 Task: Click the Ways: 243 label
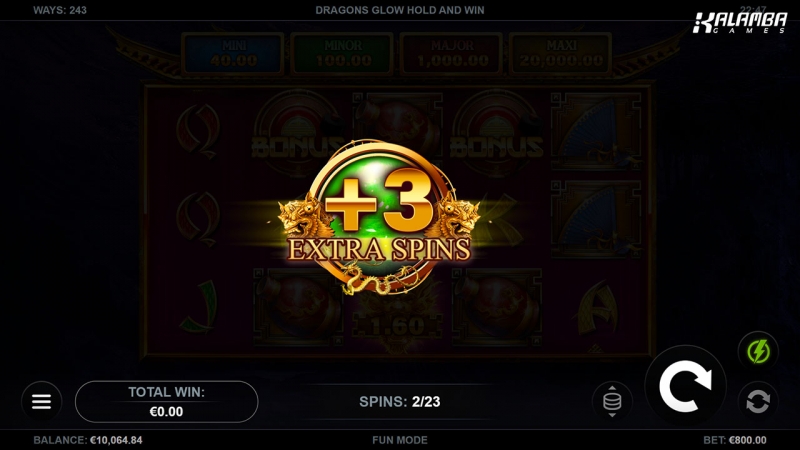point(60,10)
